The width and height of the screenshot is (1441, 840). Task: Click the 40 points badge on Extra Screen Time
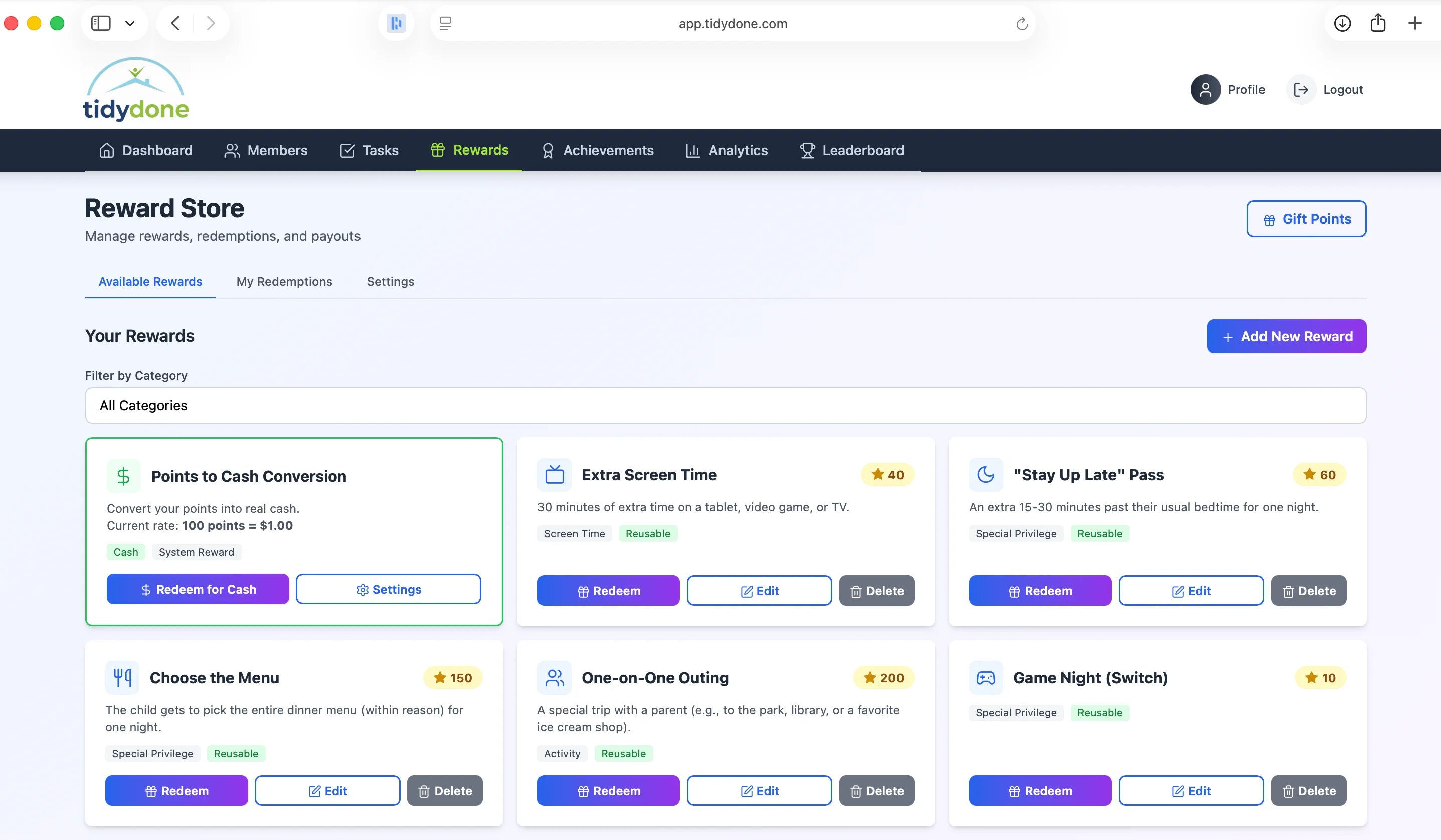coord(887,475)
